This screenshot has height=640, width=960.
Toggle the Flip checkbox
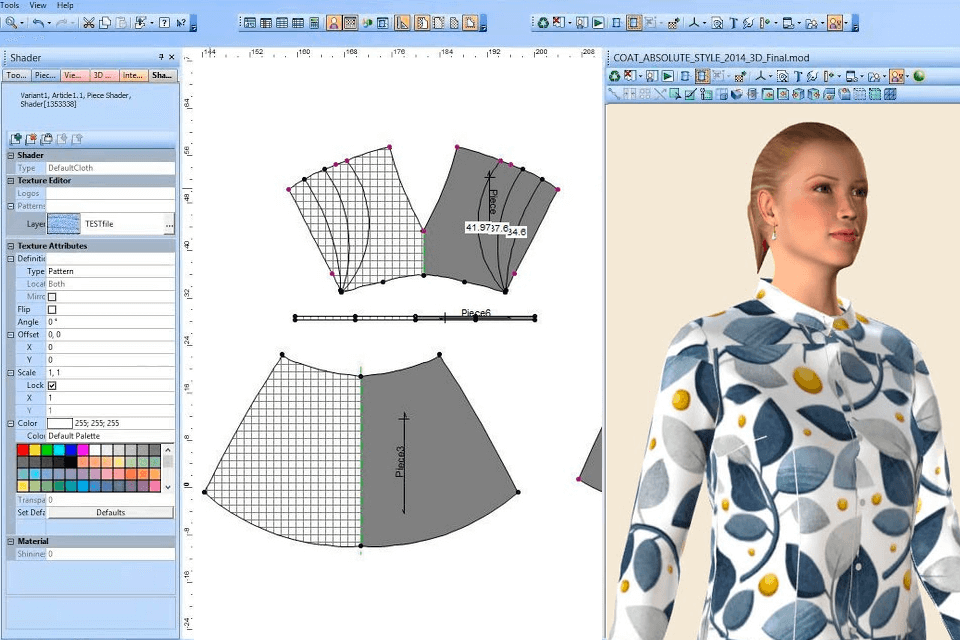point(52,309)
